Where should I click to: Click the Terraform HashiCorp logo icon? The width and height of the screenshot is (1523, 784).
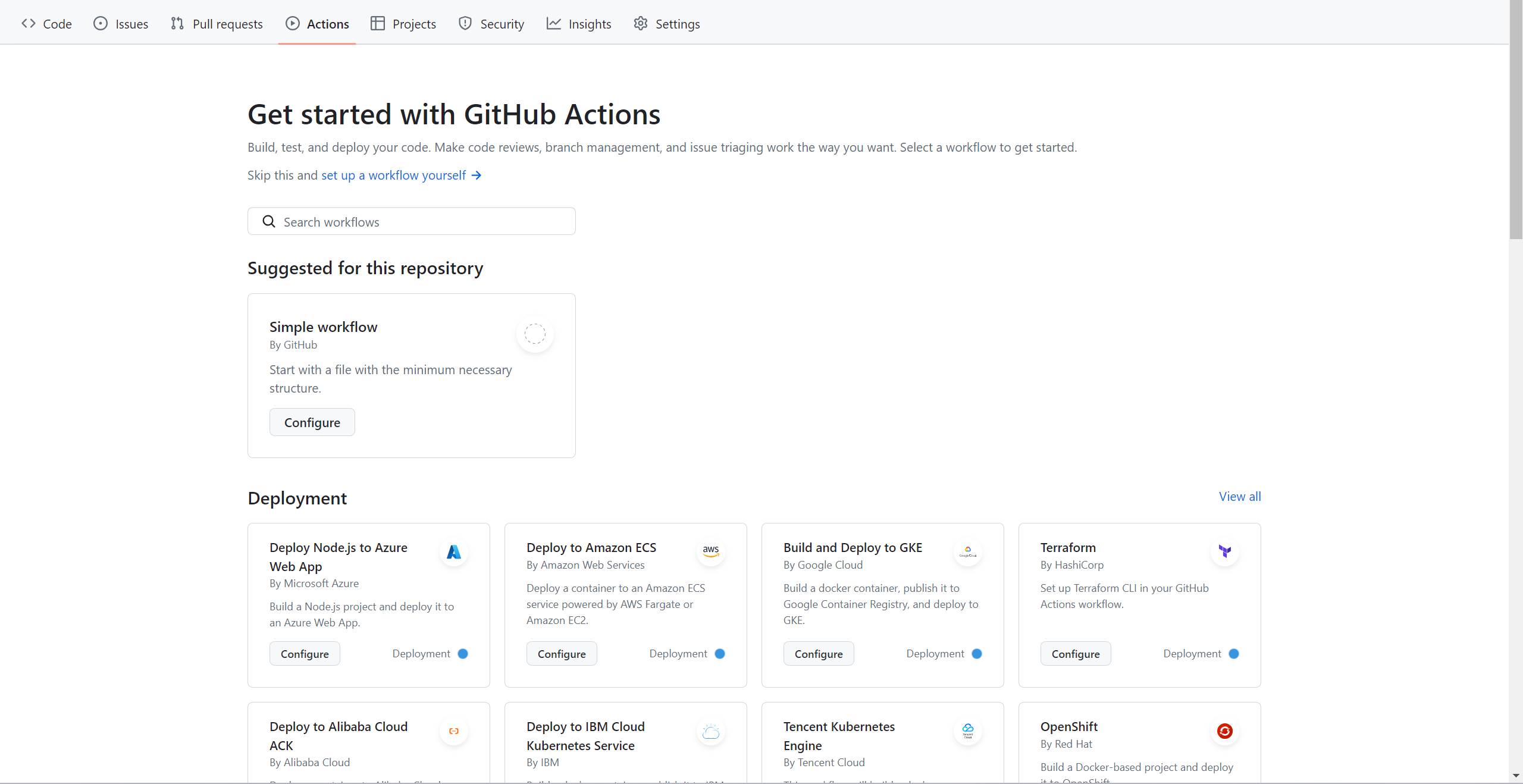tap(1225, 552)
